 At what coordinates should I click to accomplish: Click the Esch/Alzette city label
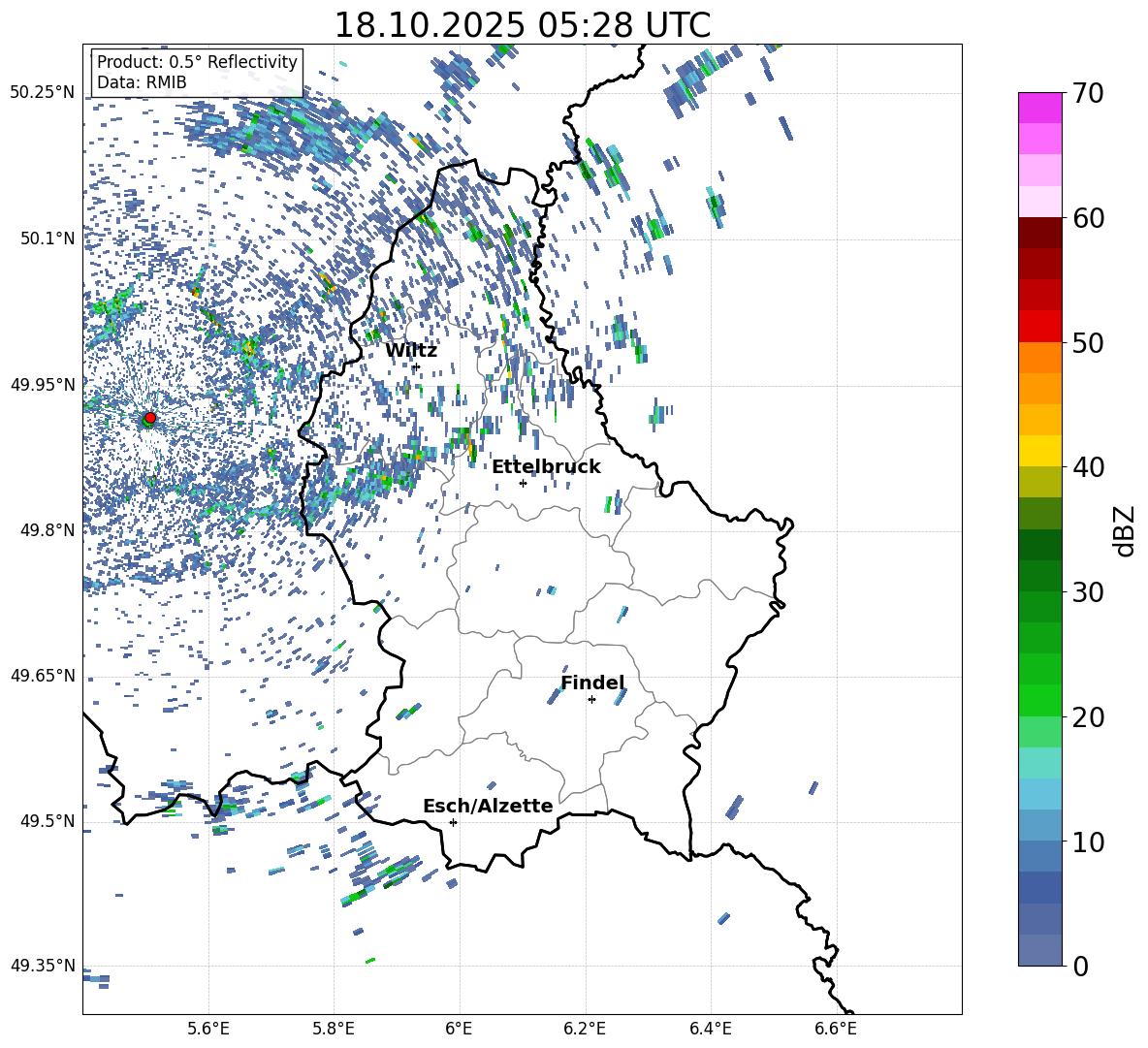(488, 807)
